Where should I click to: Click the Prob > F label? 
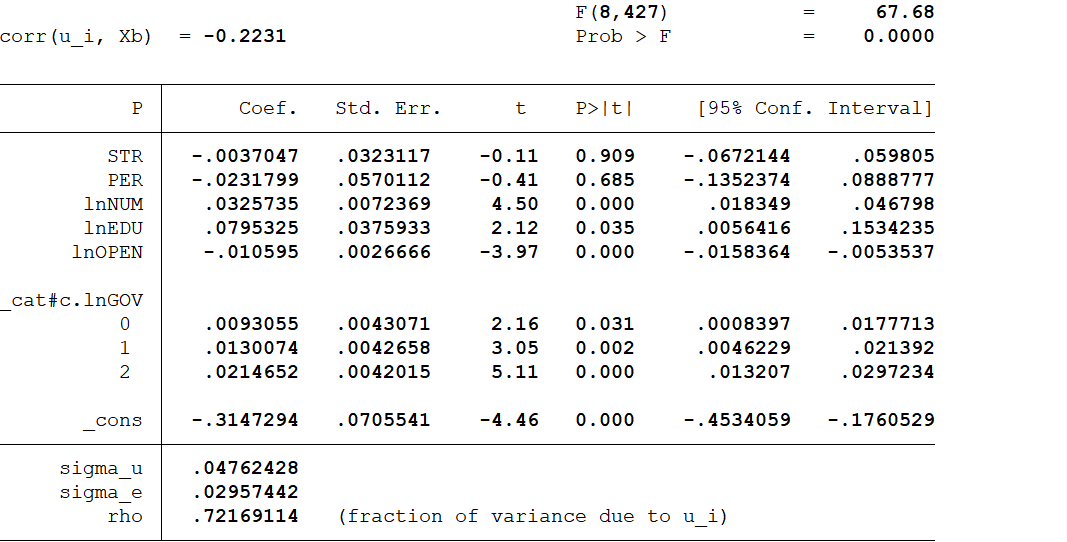(x=623, y=36)
